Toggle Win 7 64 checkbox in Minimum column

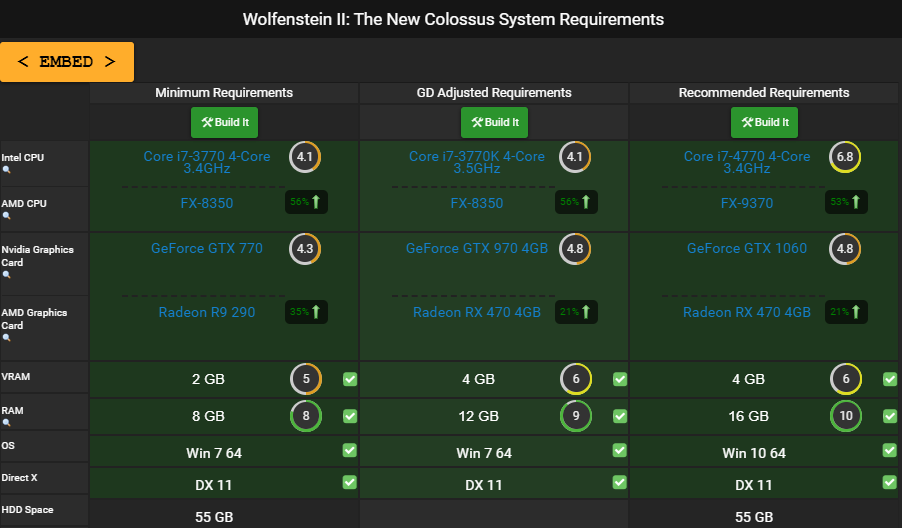(350, 450)
